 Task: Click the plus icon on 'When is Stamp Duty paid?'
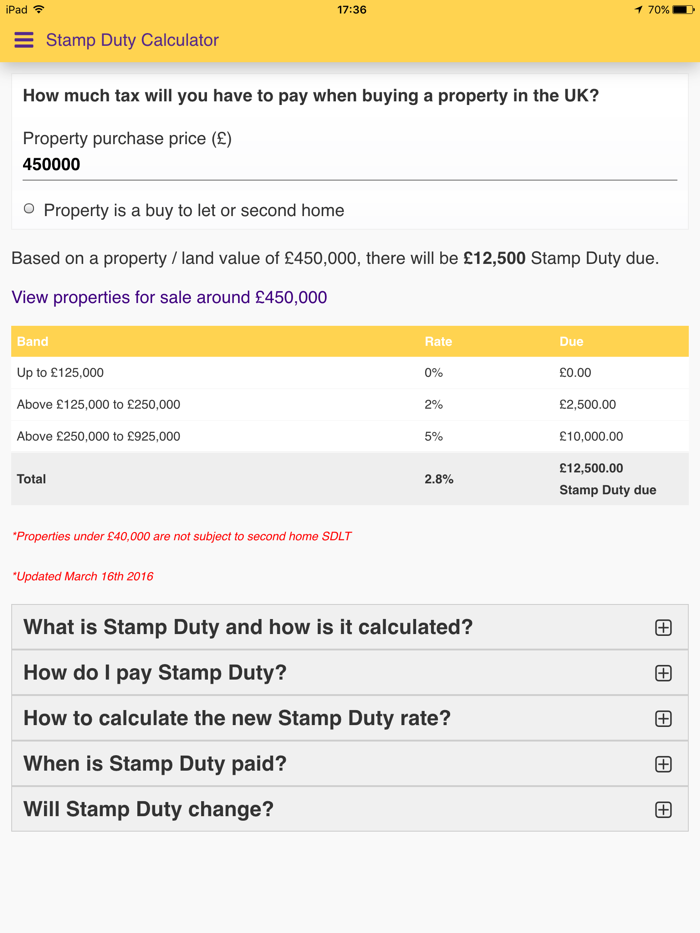tap(663, 763)
